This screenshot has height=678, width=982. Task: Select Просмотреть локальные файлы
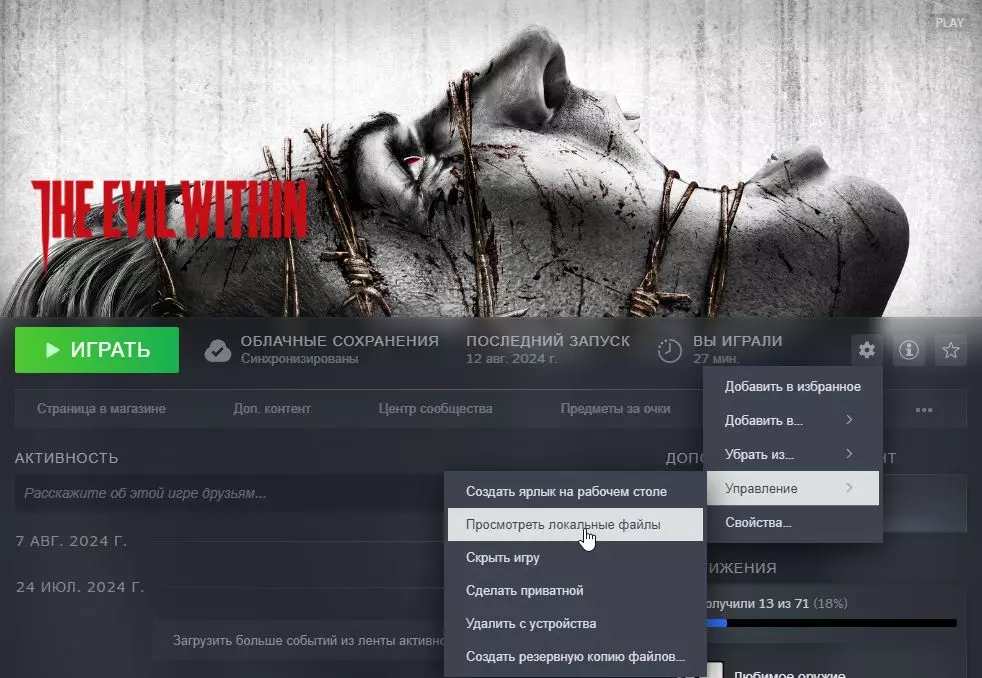575,525
